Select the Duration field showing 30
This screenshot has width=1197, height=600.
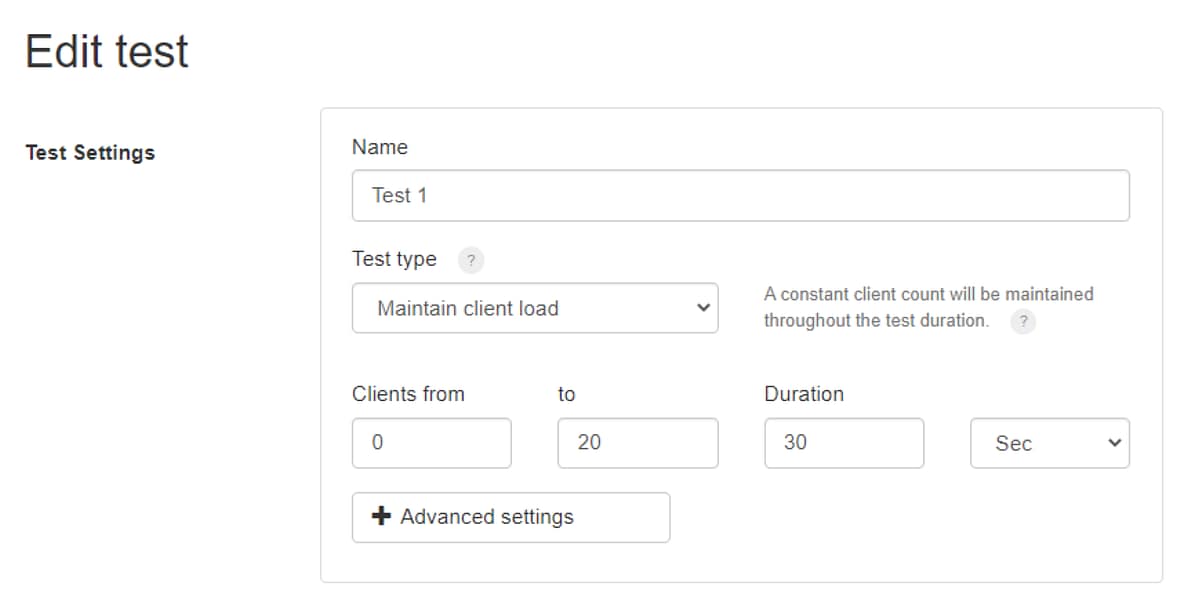pos(844,443)
